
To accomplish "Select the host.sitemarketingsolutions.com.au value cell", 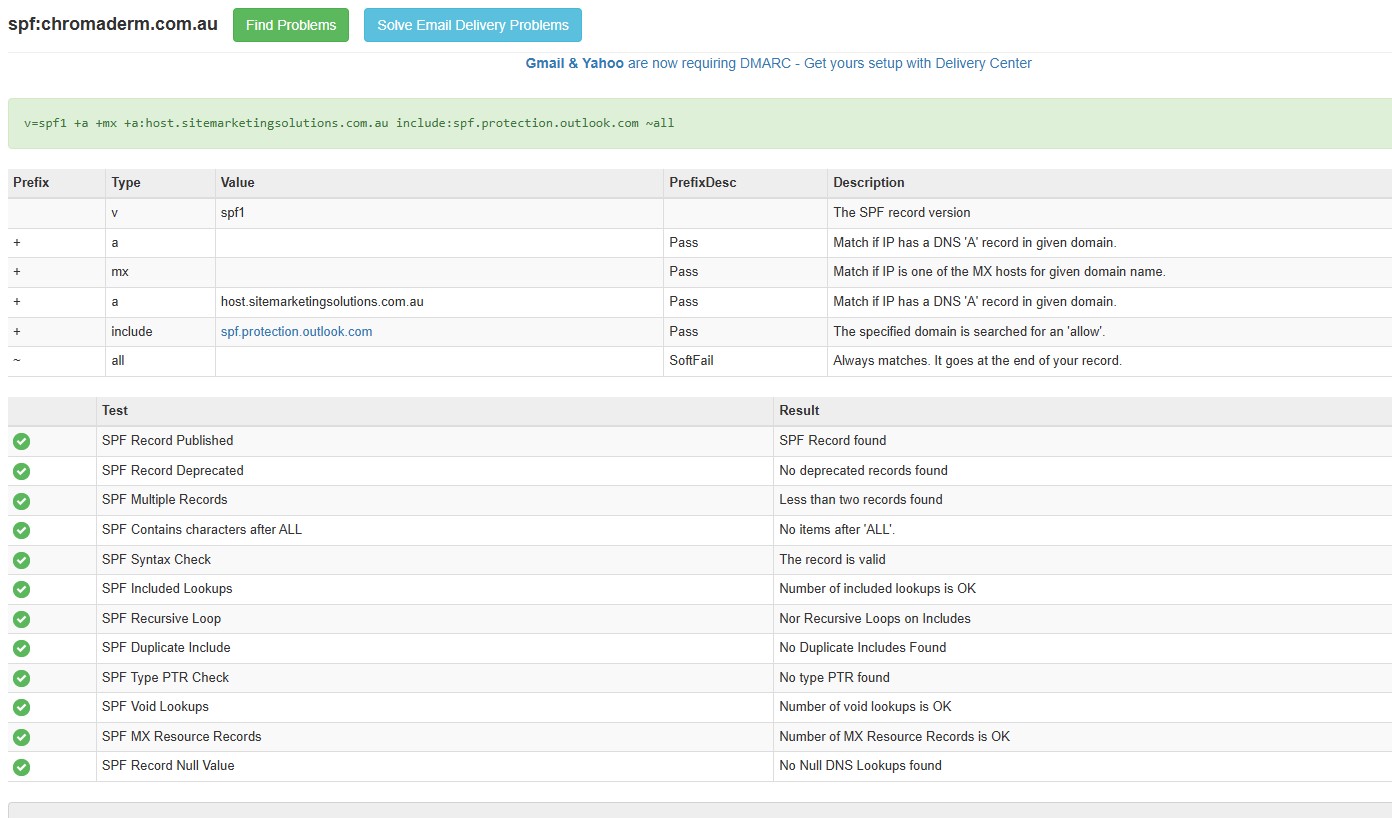I will point(439,302).
